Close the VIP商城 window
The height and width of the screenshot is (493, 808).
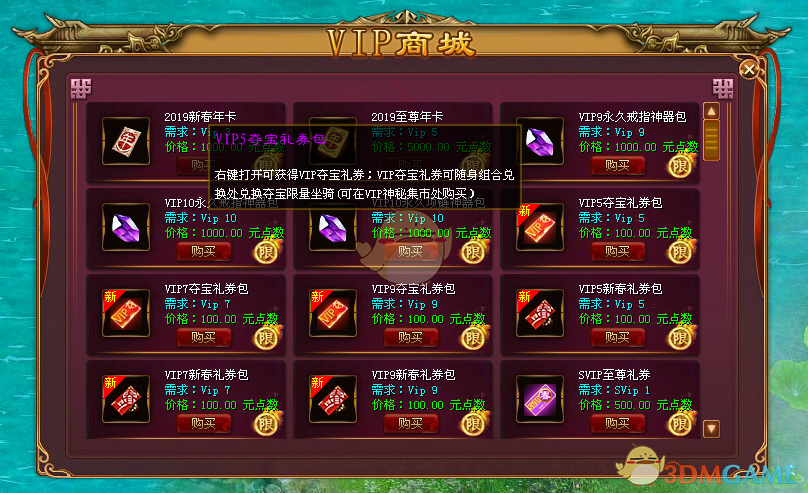[749, 70]
